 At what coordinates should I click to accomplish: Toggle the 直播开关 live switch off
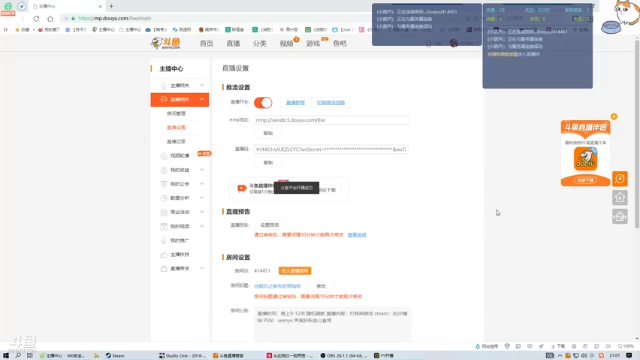pyautogui.click(x=263, y=102)
